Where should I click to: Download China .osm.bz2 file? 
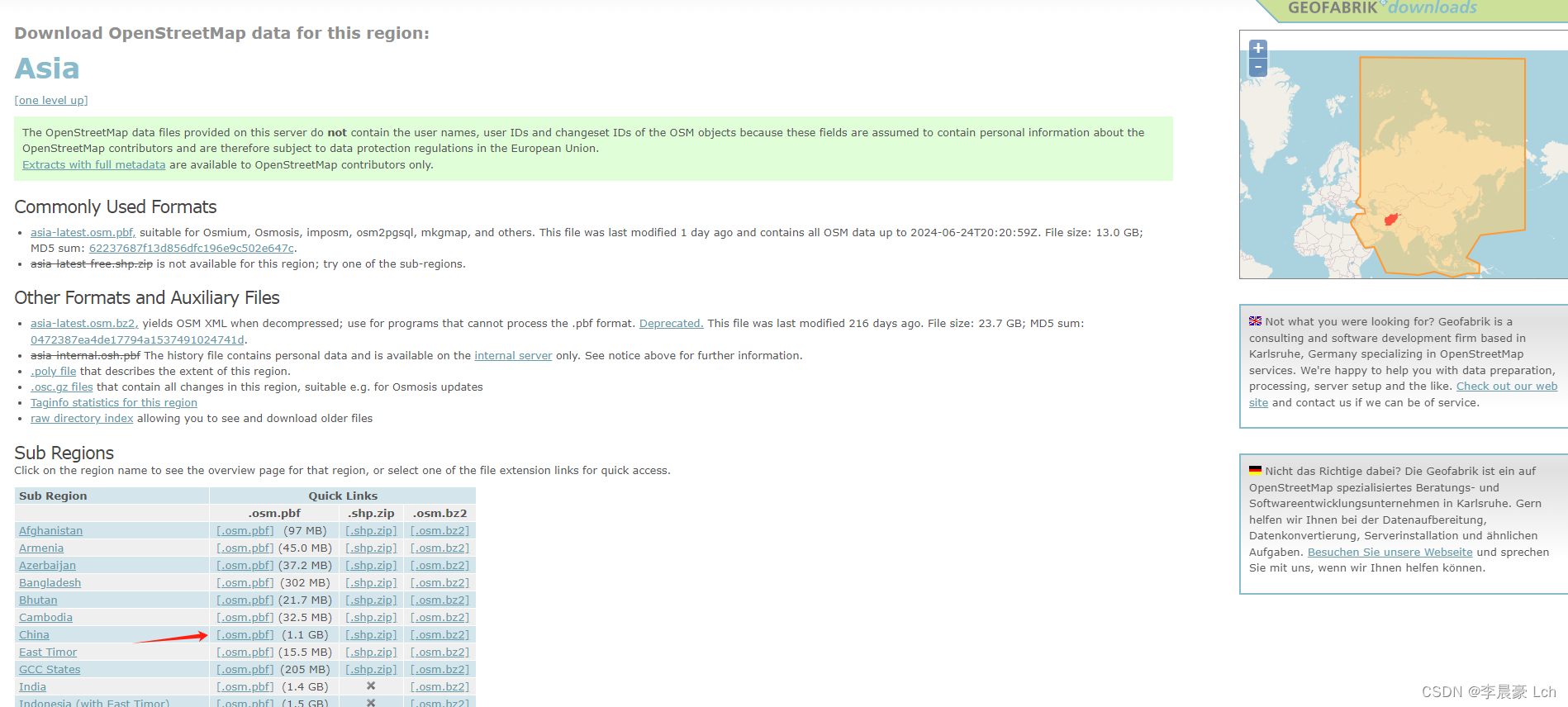(x=440, y=634)
